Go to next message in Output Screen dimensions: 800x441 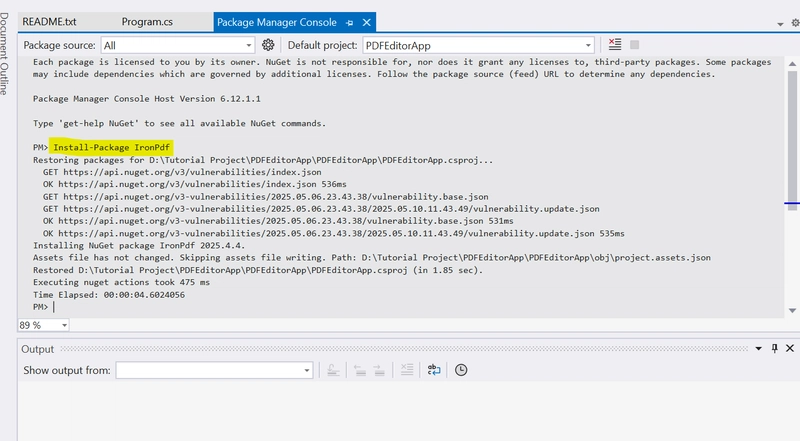(379, 370)
